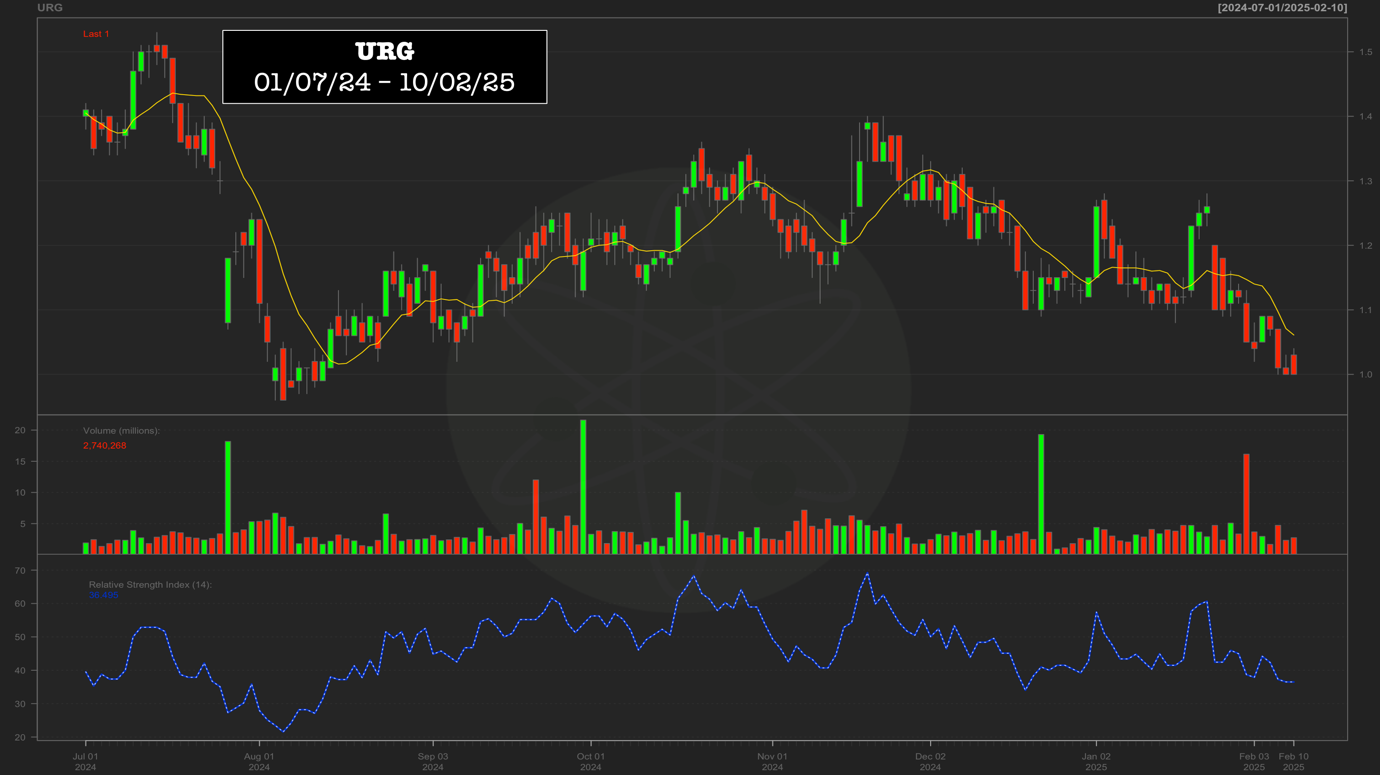The width and height of the screenshot is (1380, 775).
Task: Select the red 'Last 1' label
Action: (x=96, y=34)
